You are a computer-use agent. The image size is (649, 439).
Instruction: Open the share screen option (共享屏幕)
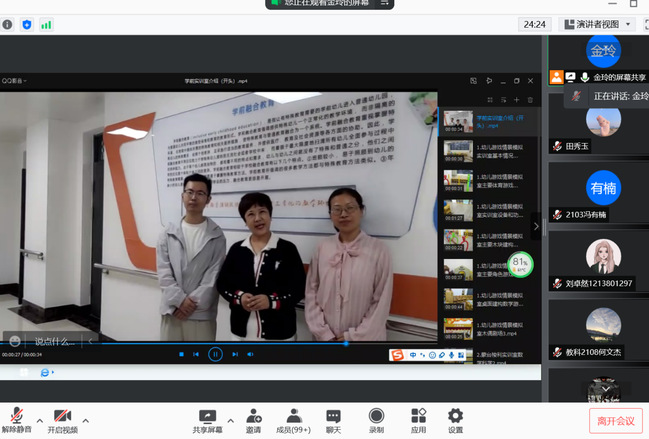click(208, 419)
